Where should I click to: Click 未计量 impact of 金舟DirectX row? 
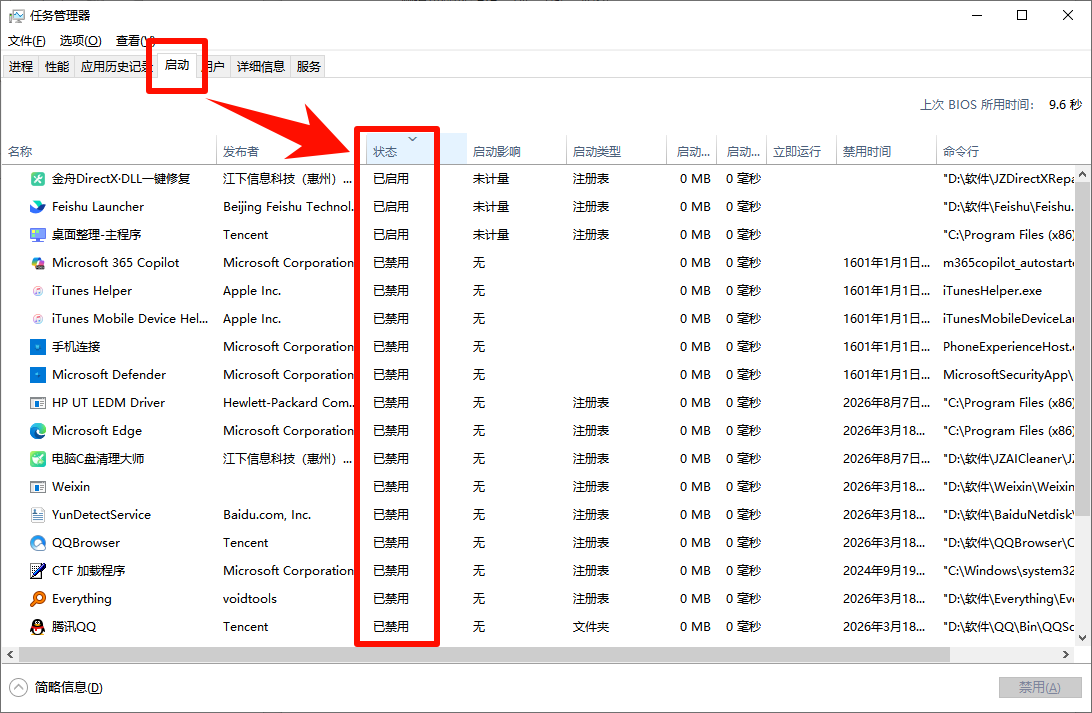[491, 179]
